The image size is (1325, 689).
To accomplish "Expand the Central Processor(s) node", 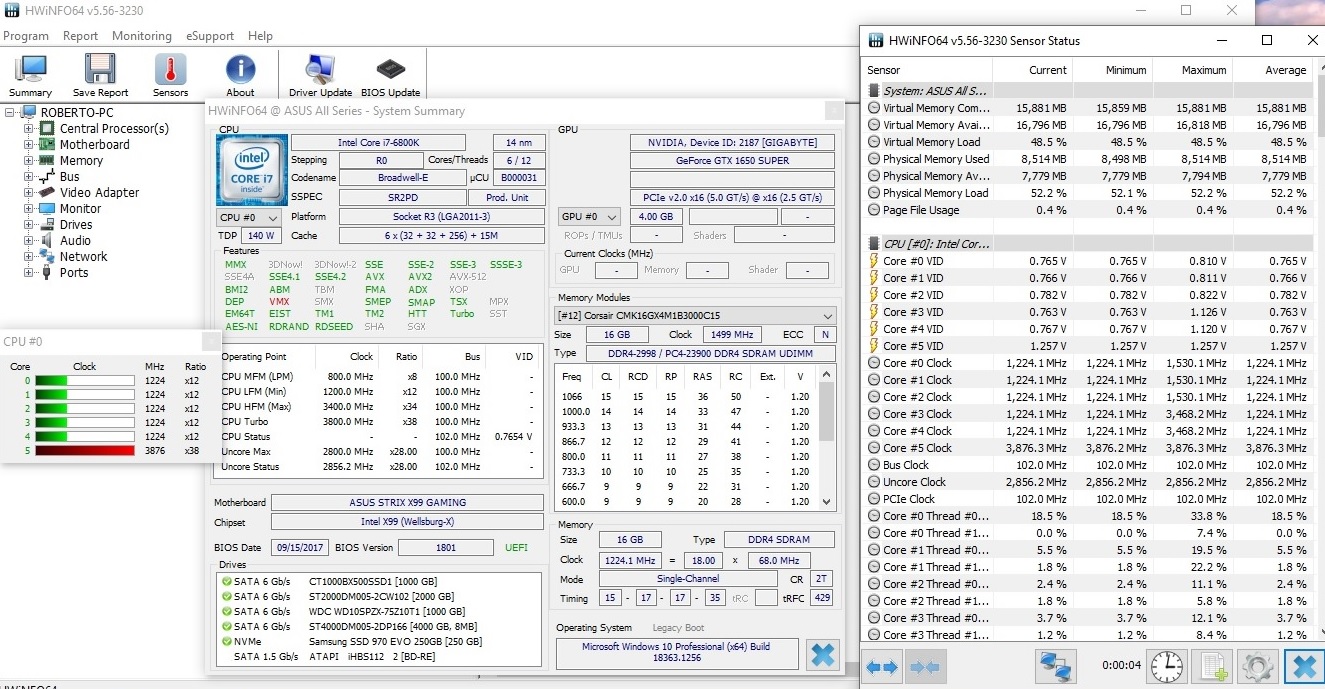I will pyautogui.click(x=30, y=129).
